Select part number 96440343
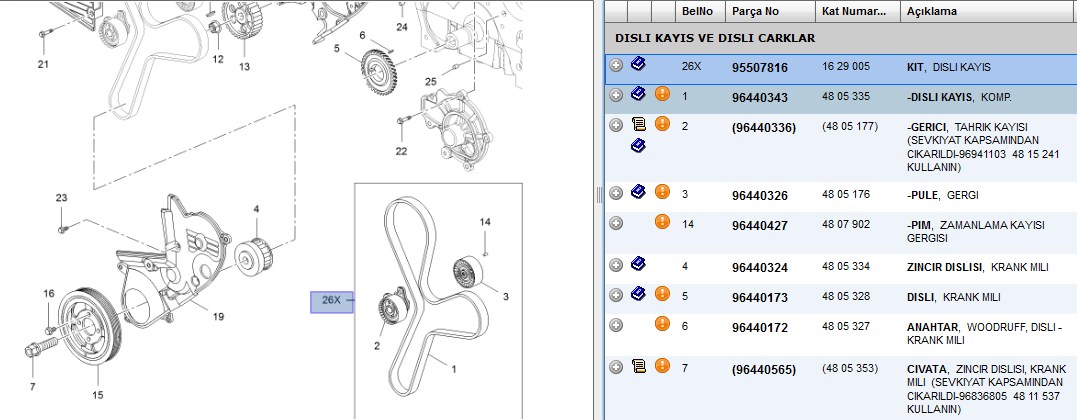Screen dimensions: 1077x420 (760, 98)
